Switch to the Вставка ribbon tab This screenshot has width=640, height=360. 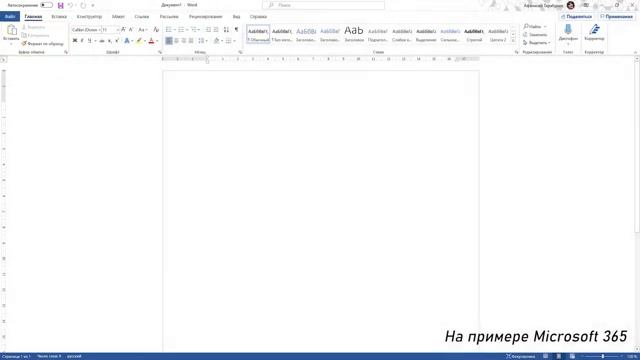[59, 17]
